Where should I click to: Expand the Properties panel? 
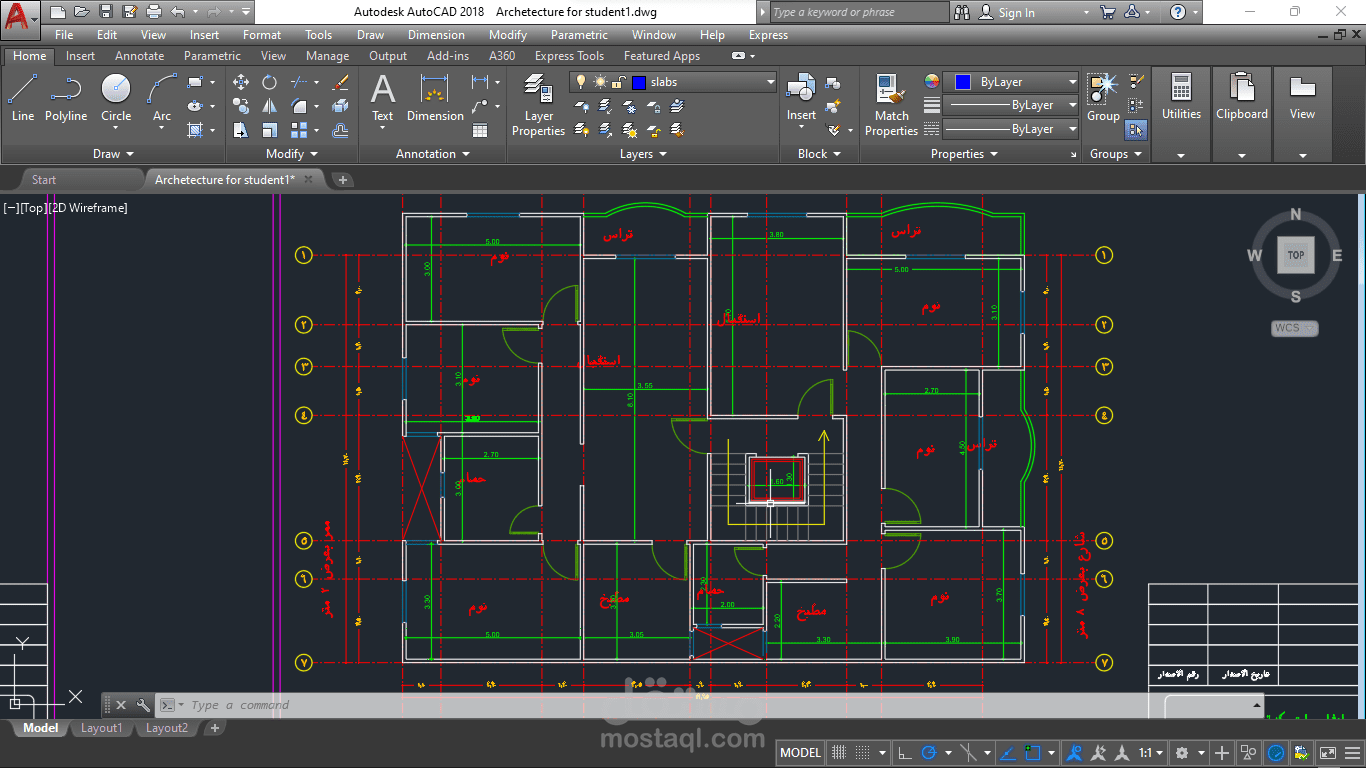964,154
